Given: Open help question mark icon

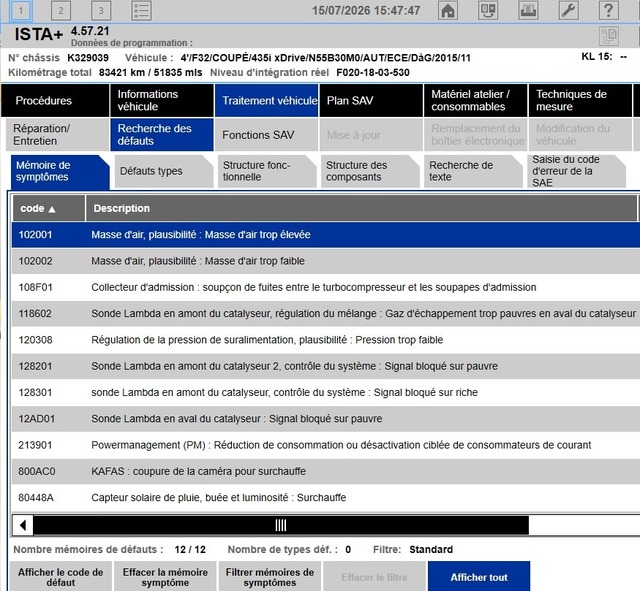Looking at the screenshot, I should click(608, 10).
